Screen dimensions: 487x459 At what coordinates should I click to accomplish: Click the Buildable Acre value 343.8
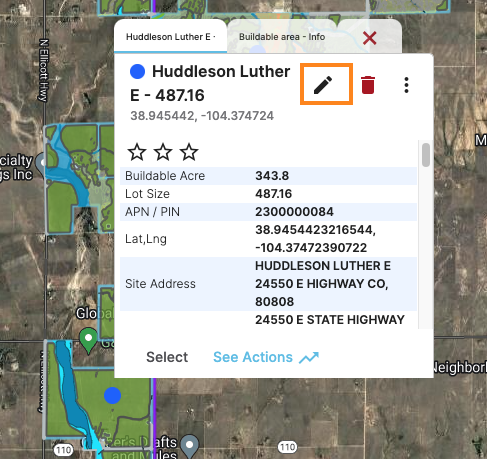click(272, 176)
